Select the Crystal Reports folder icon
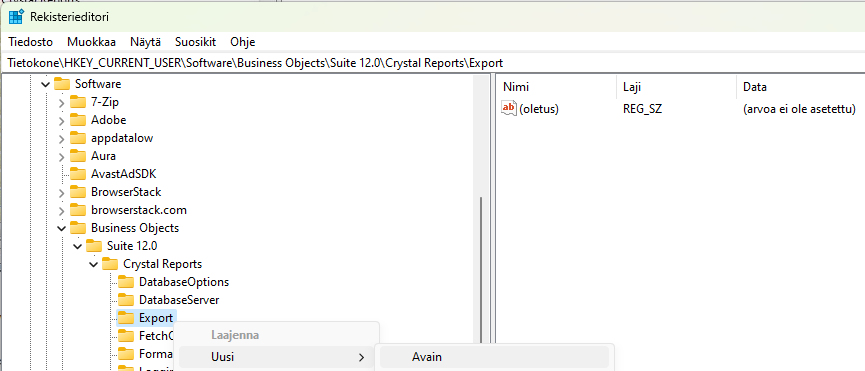Screen dimensions: 865x371 [110, 264]
